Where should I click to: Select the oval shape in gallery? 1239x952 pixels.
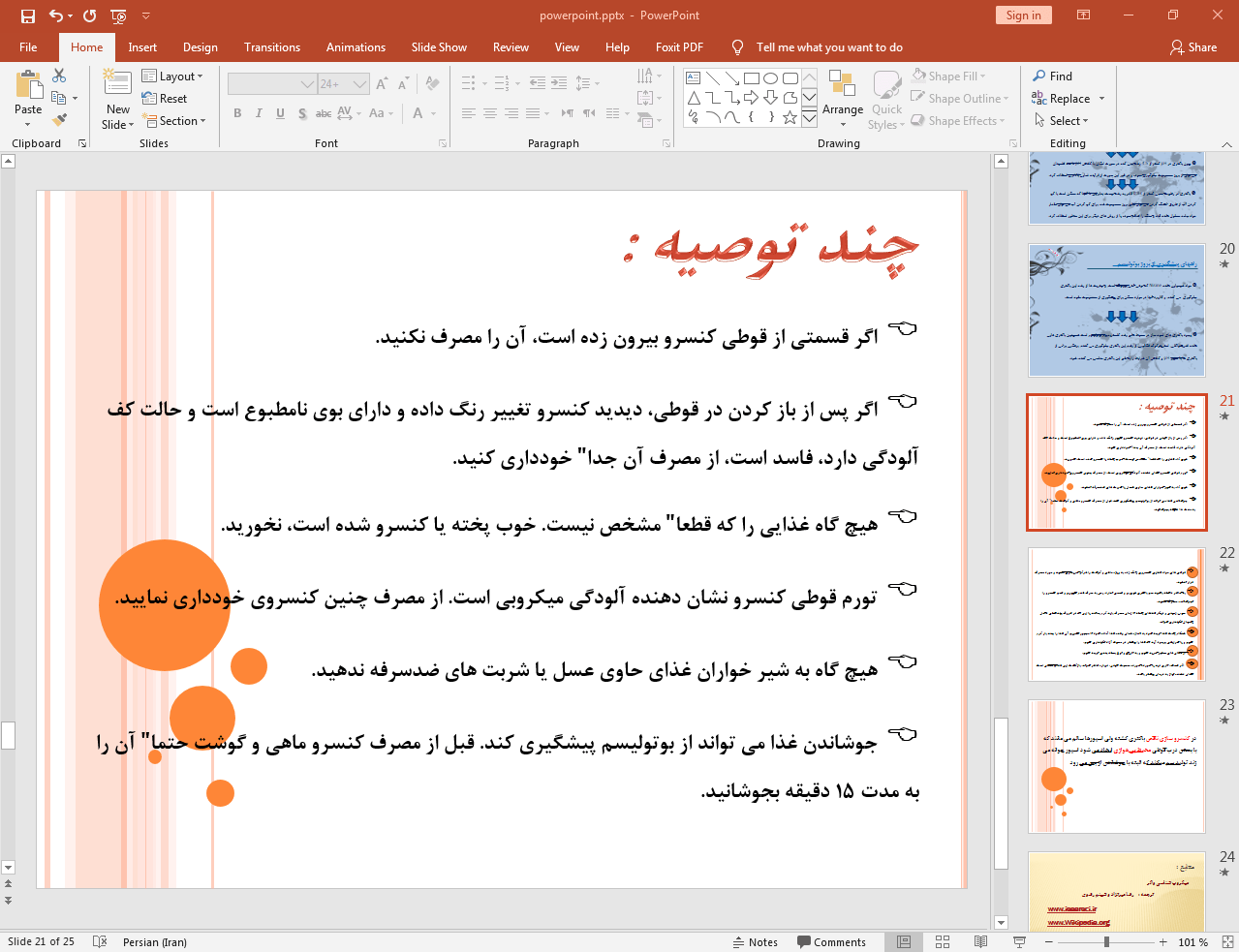(x=770, y=78)
